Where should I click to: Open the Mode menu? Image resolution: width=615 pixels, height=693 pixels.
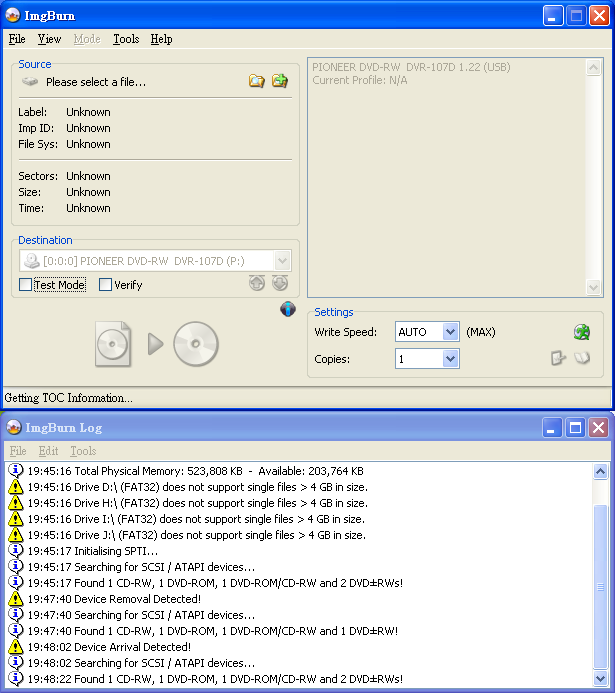[87, 39]
